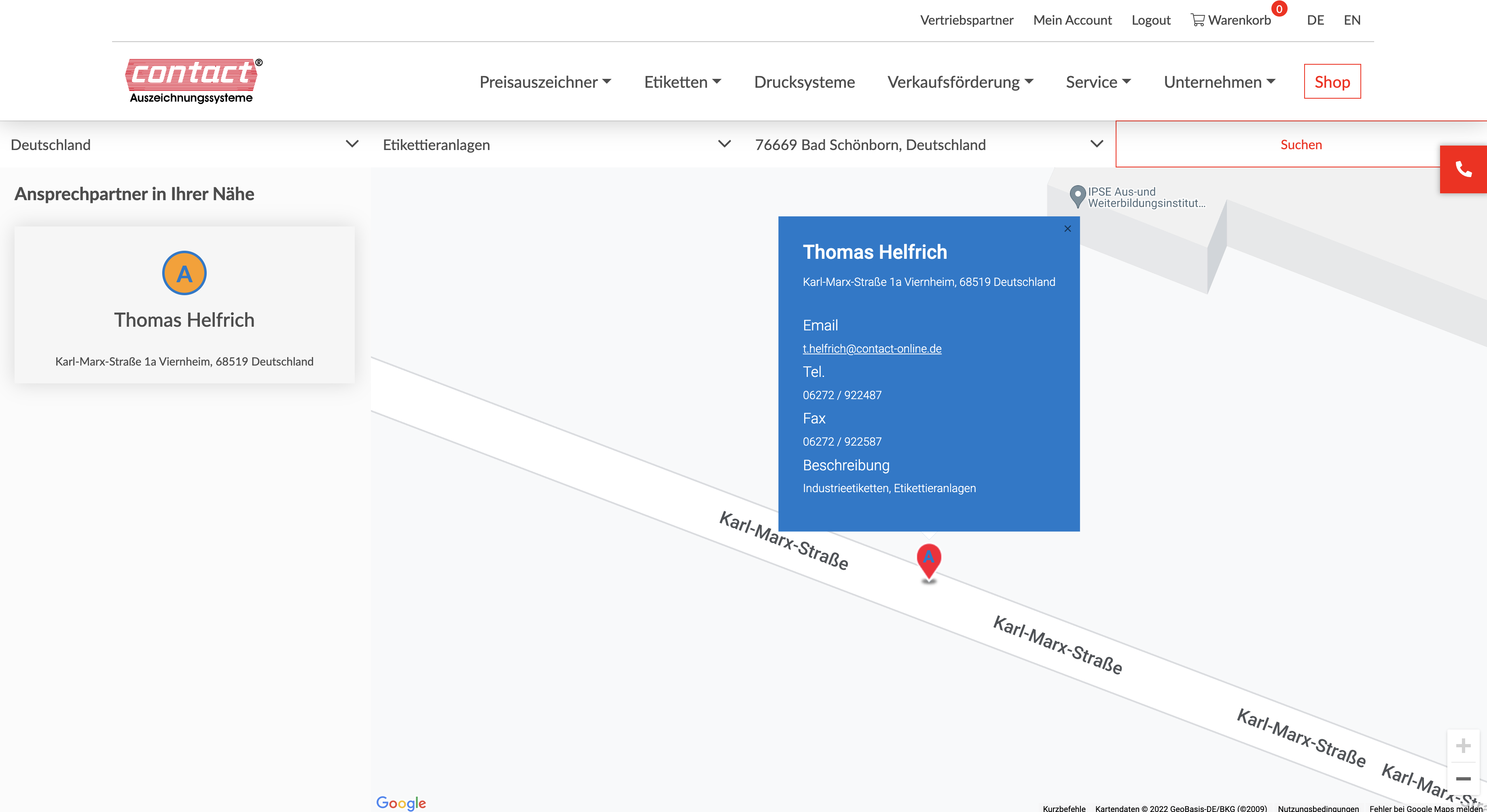This screenshot has height=812, width=1487.
Task: Click the orange A contact badge
Action: [184, 273]
